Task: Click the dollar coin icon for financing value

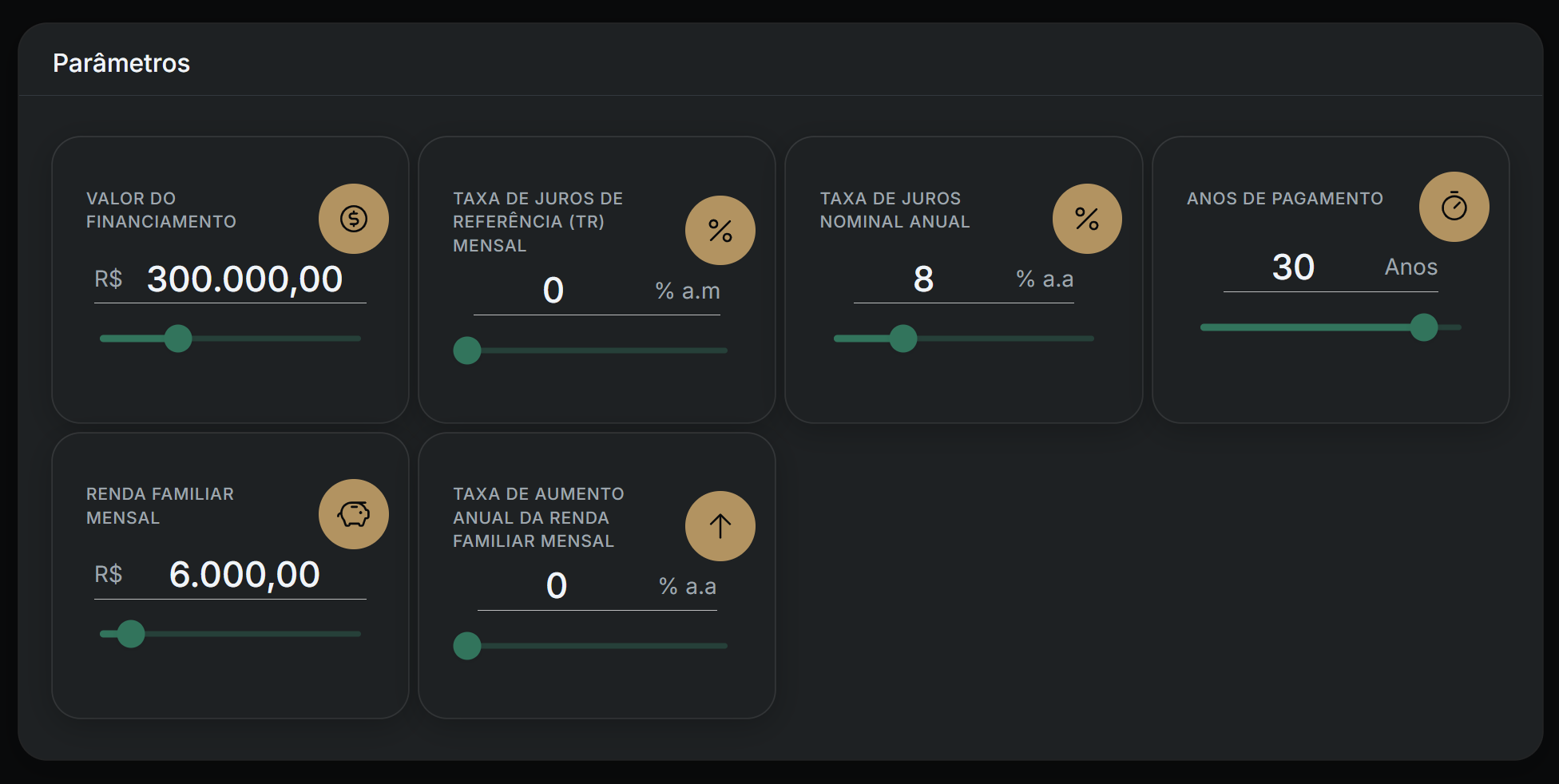Action: tap(353, 219)
